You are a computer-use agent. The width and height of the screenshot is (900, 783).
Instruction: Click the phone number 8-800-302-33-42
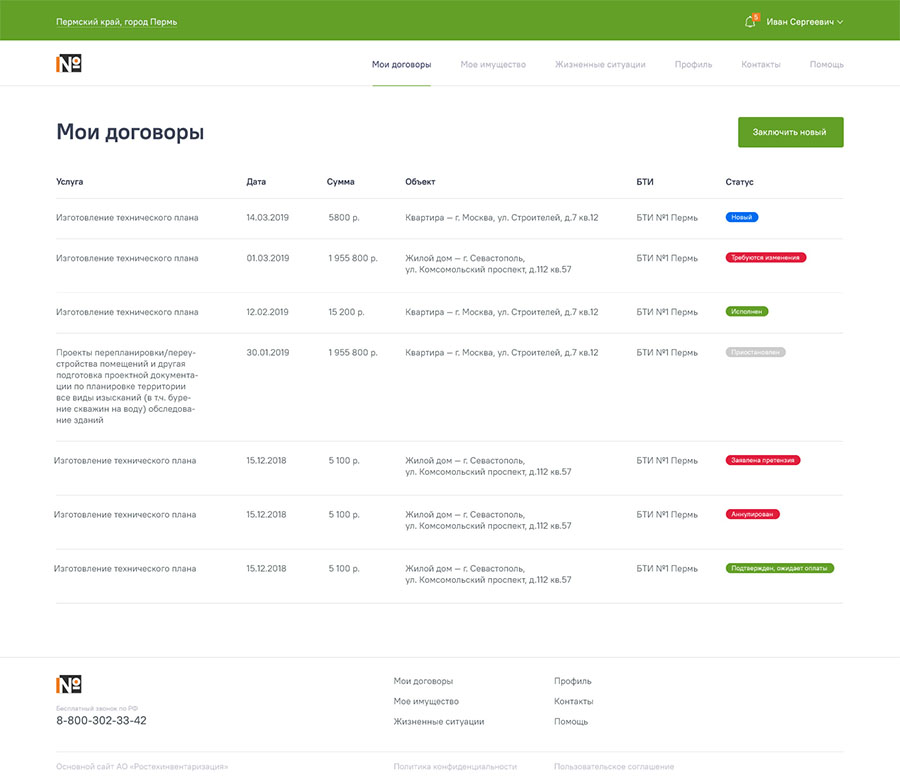pos(101,721)
